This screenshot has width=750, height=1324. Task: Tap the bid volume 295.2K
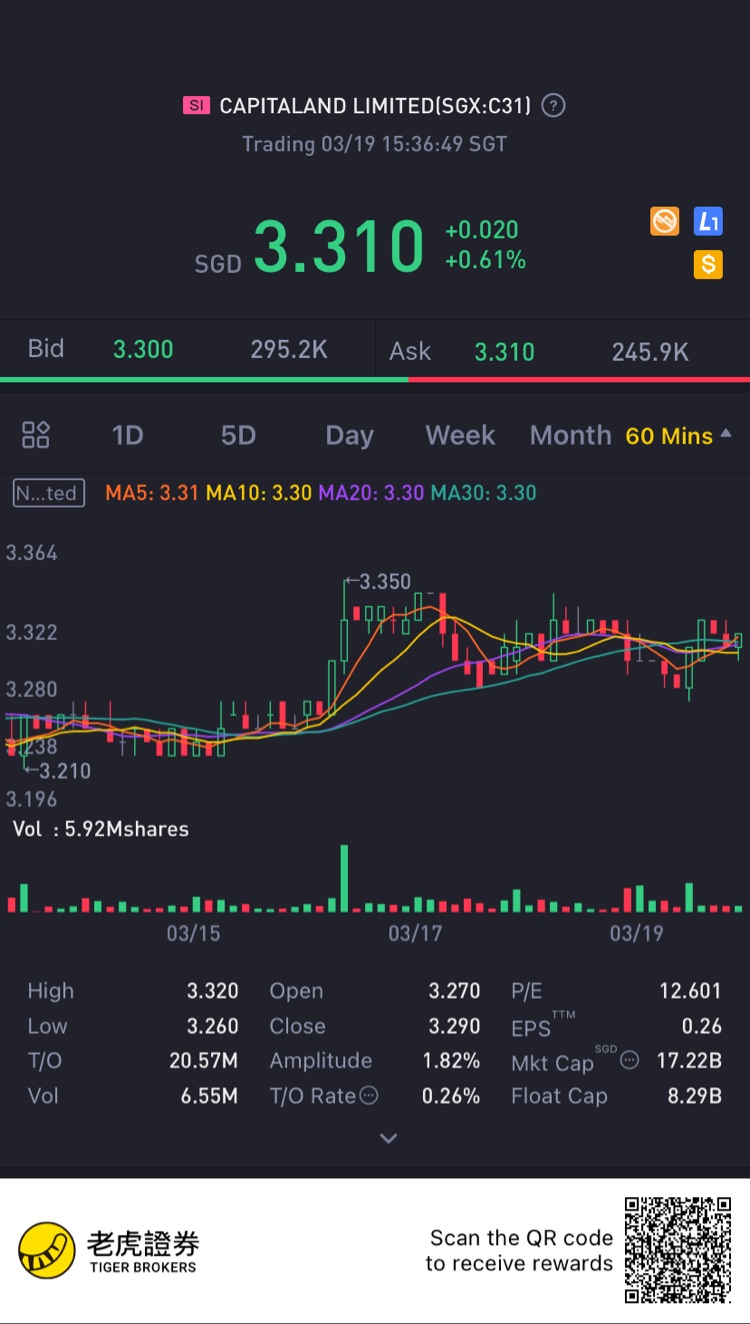point(289,349)
